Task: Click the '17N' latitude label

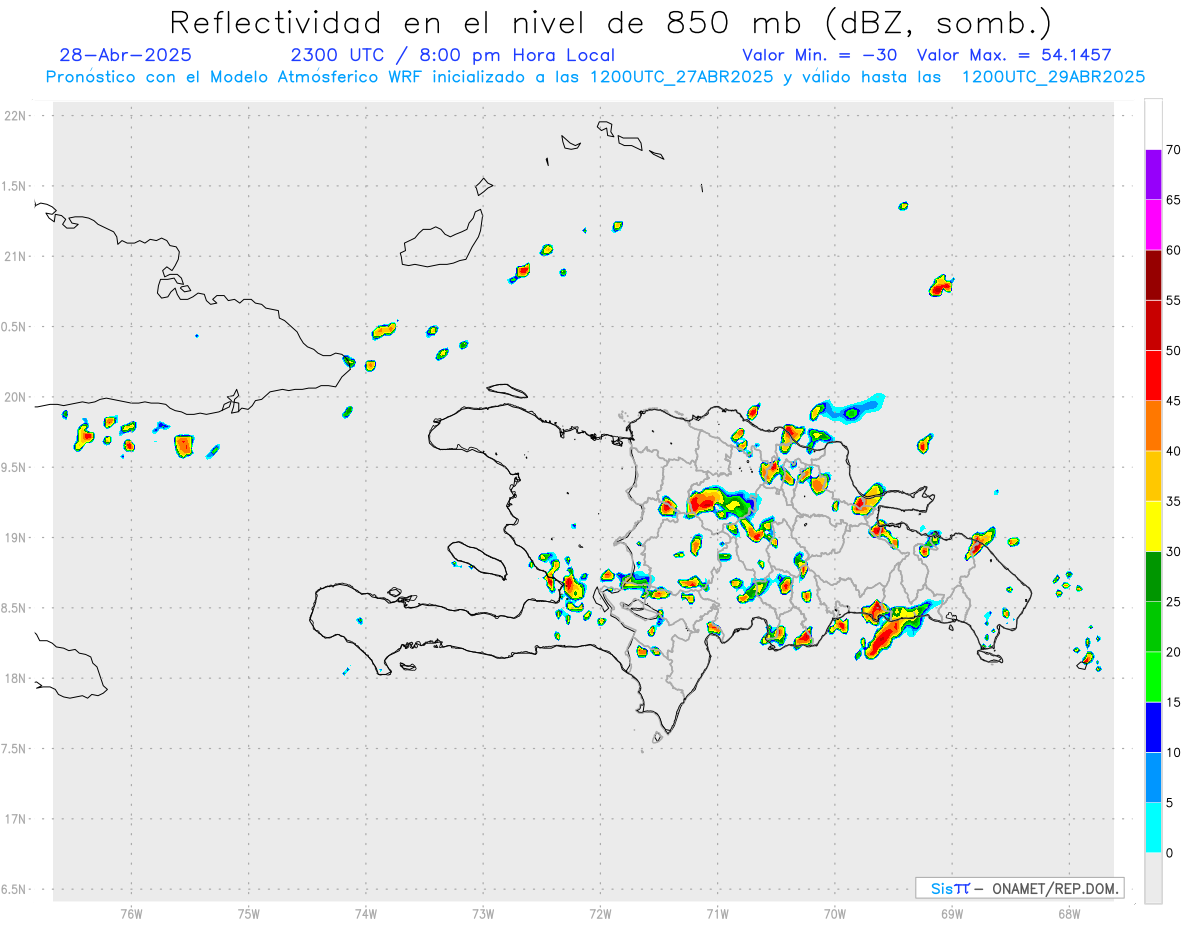Action: tap(16, 819)
